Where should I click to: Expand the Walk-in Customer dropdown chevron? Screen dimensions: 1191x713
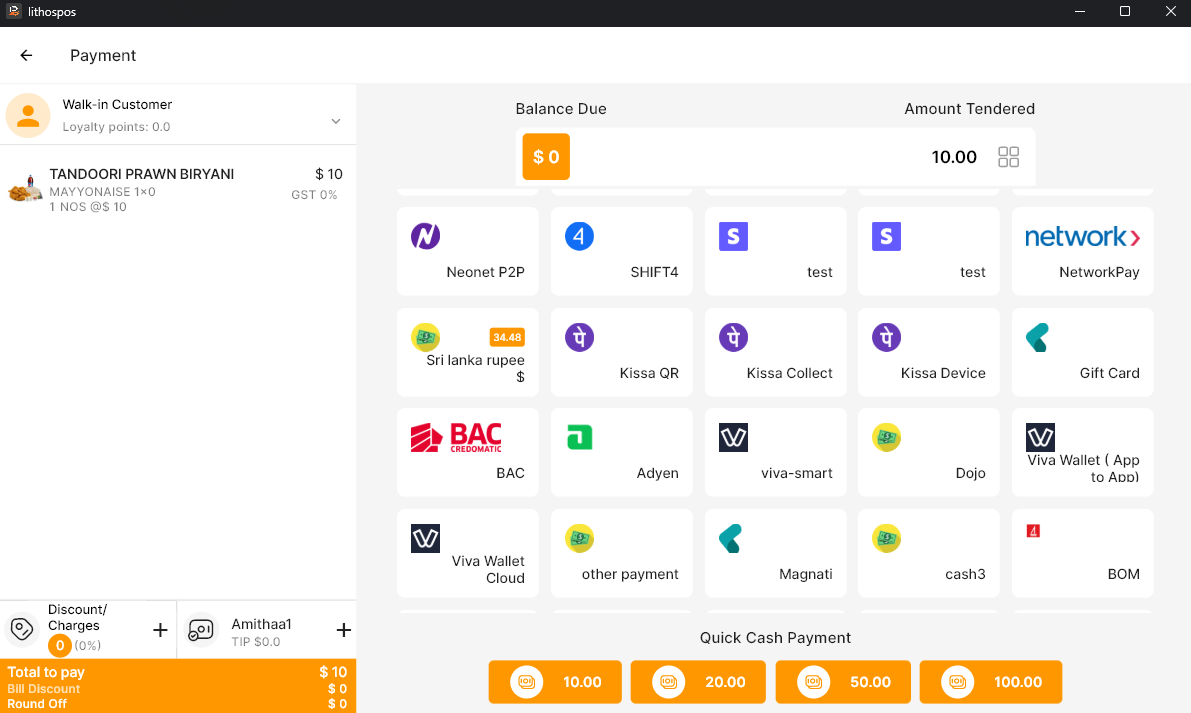pos(336,121)
